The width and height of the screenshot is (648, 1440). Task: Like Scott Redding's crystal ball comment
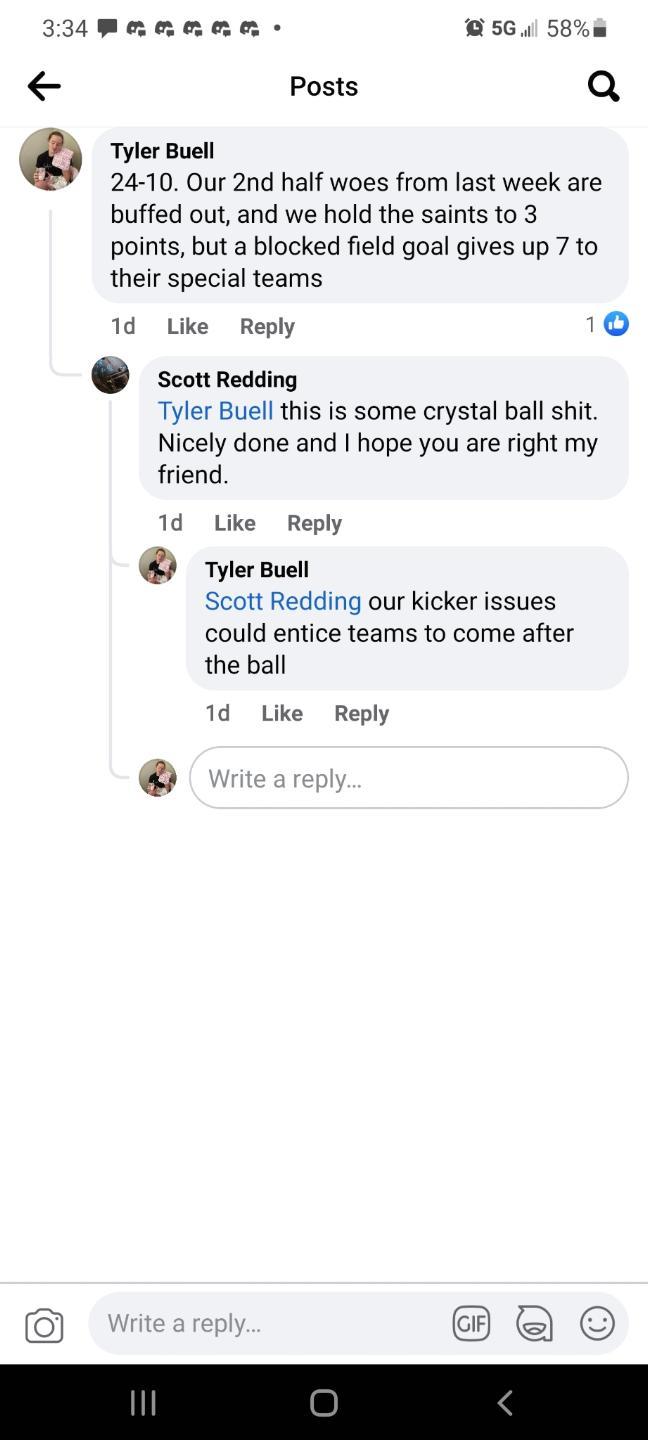click(235, 523)
